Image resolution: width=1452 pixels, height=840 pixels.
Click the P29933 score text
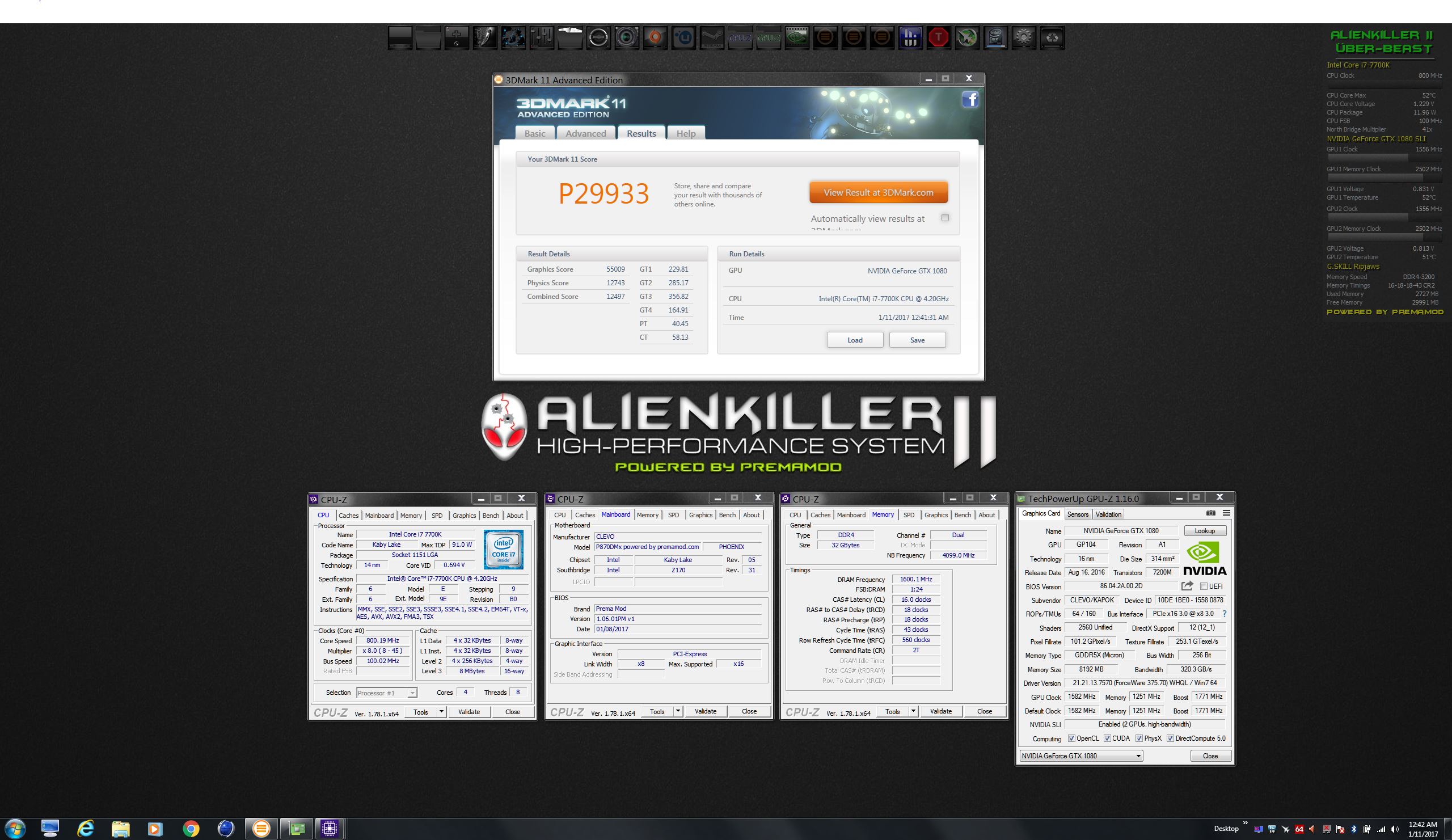604,193
